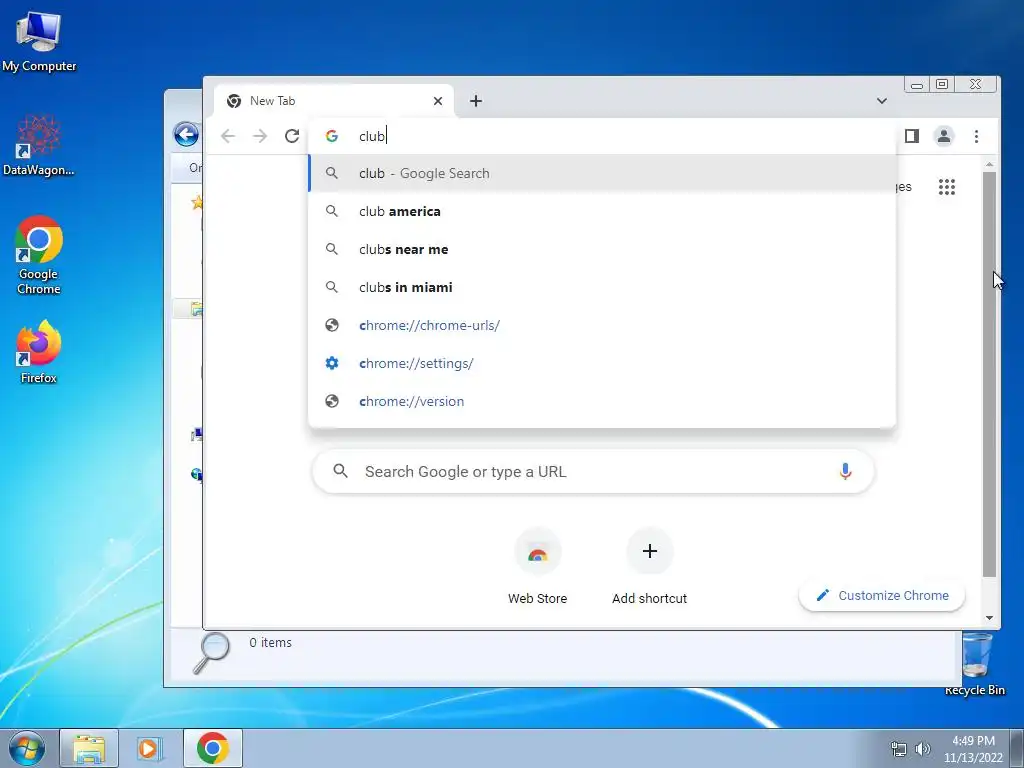Click the '0 items' text in Explorer

coord(270,643)
